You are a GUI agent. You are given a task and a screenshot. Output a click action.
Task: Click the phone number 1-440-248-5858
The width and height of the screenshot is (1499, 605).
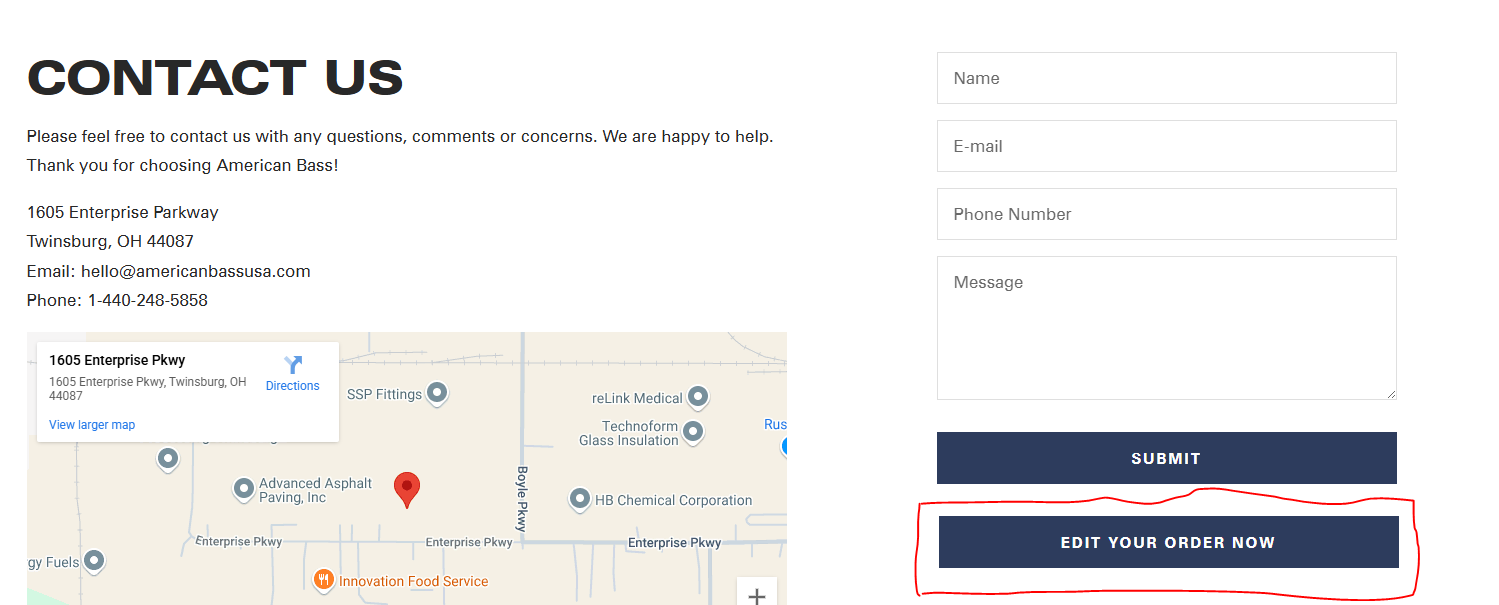click(x=148, y=300)
